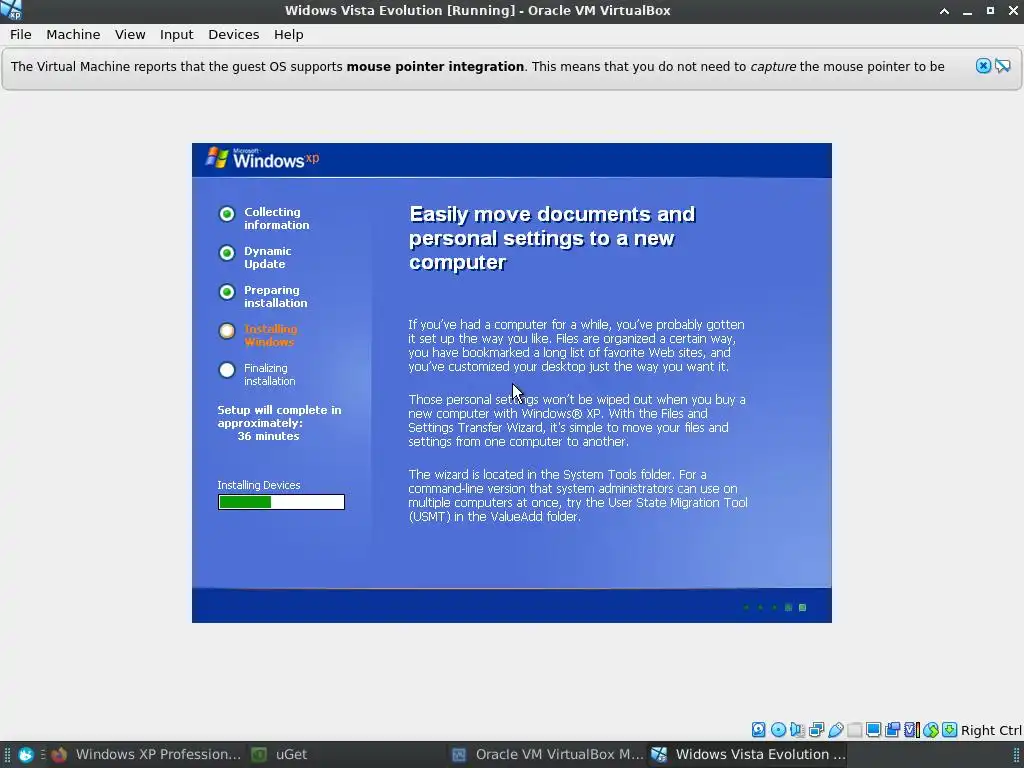Click the bright green square progress dot in setup footer

pos(803,607)
